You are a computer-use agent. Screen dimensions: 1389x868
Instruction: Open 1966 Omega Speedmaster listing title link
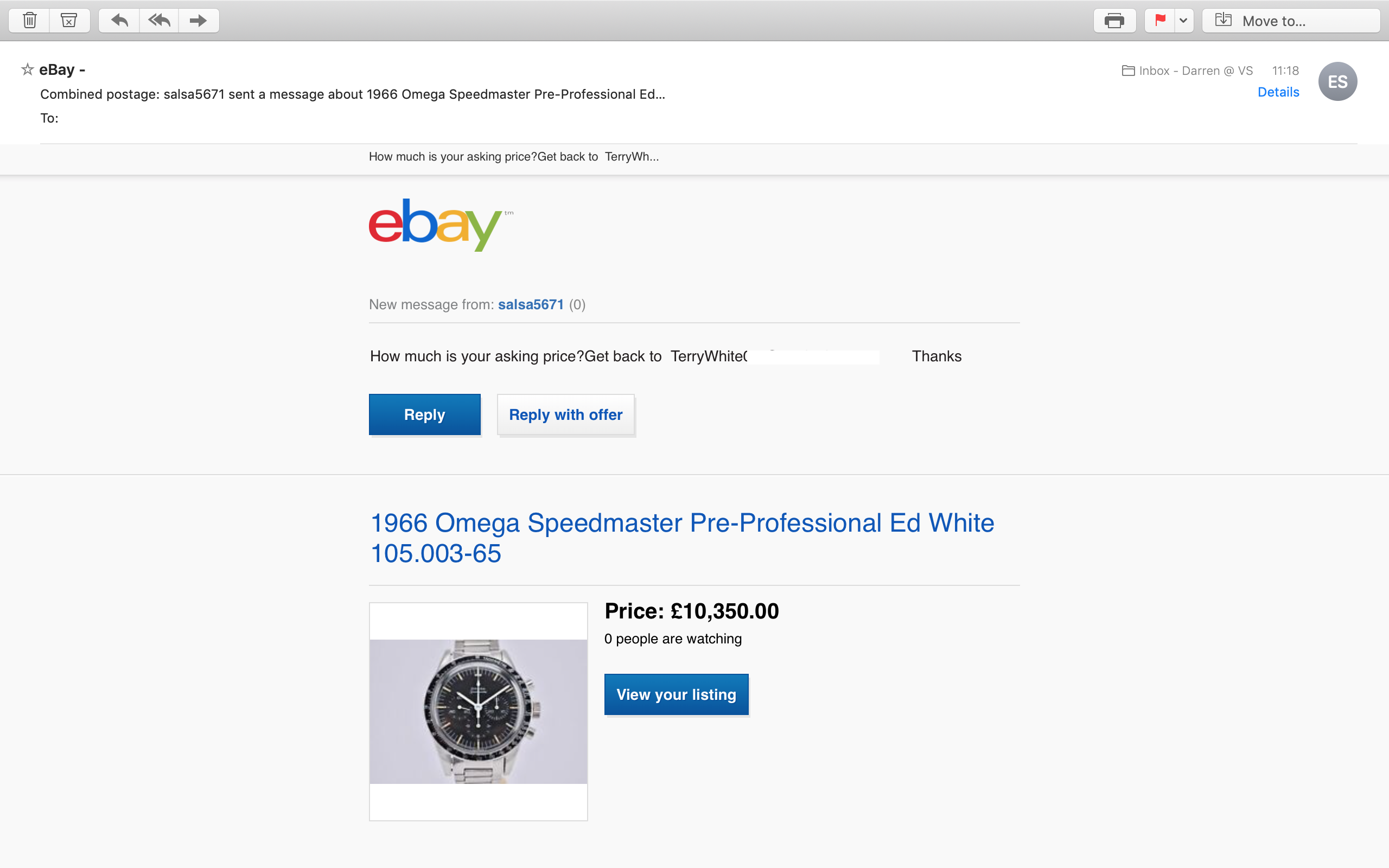point(682,538)
